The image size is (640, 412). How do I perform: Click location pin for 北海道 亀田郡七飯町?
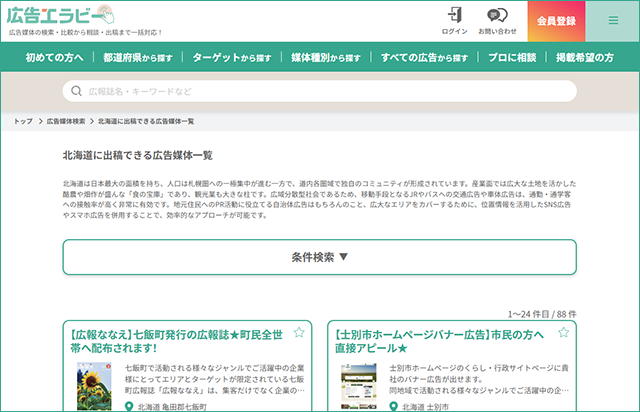(x=128, y=407)
